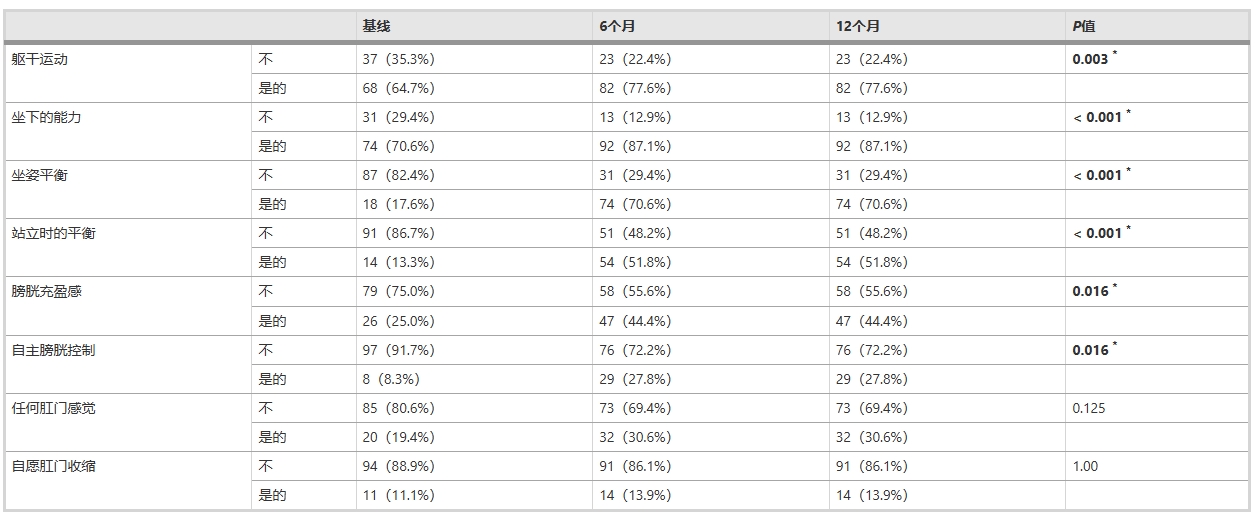Viewport: 1256px width, 520px height.
Task: Click the P value 1.00 cell
Action: (x=1085, y=466)
